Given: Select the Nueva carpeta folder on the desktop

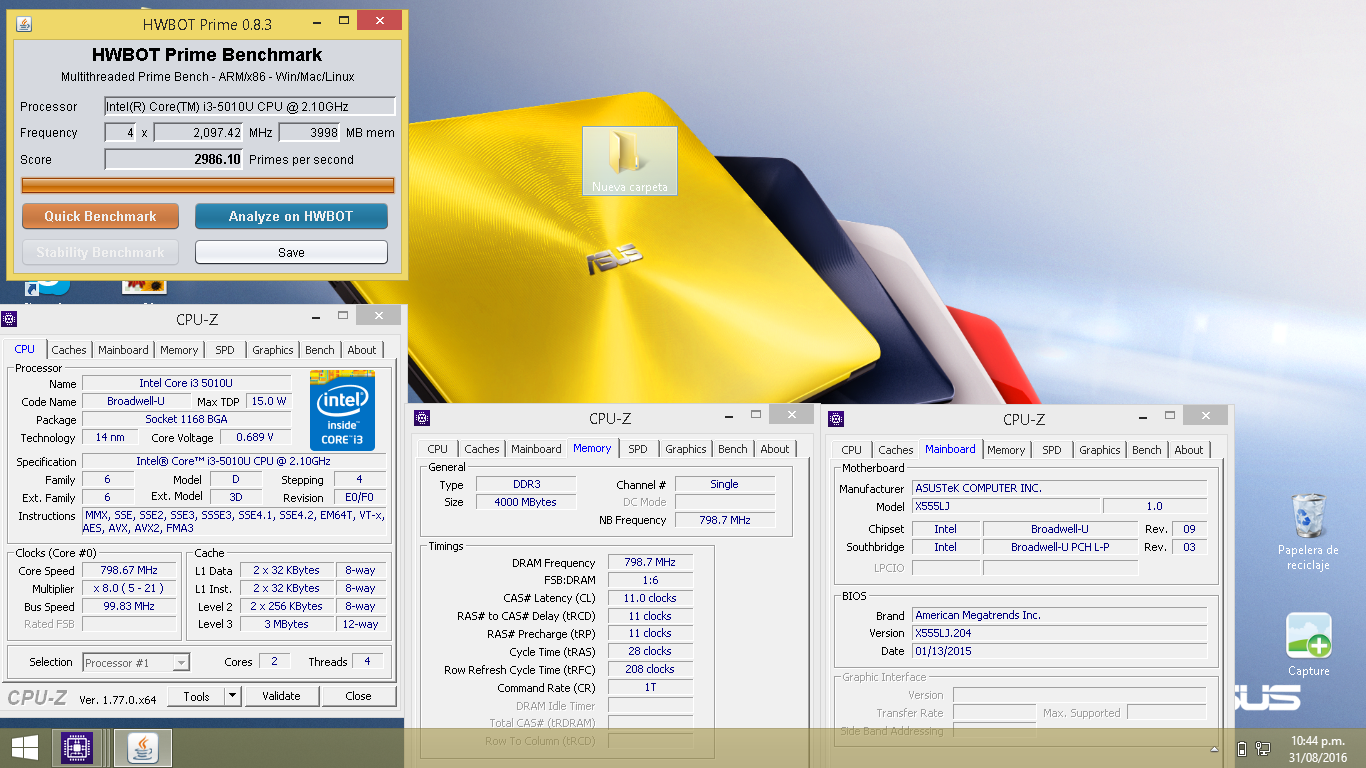Looking at the screenshot, I should (629, 160).
